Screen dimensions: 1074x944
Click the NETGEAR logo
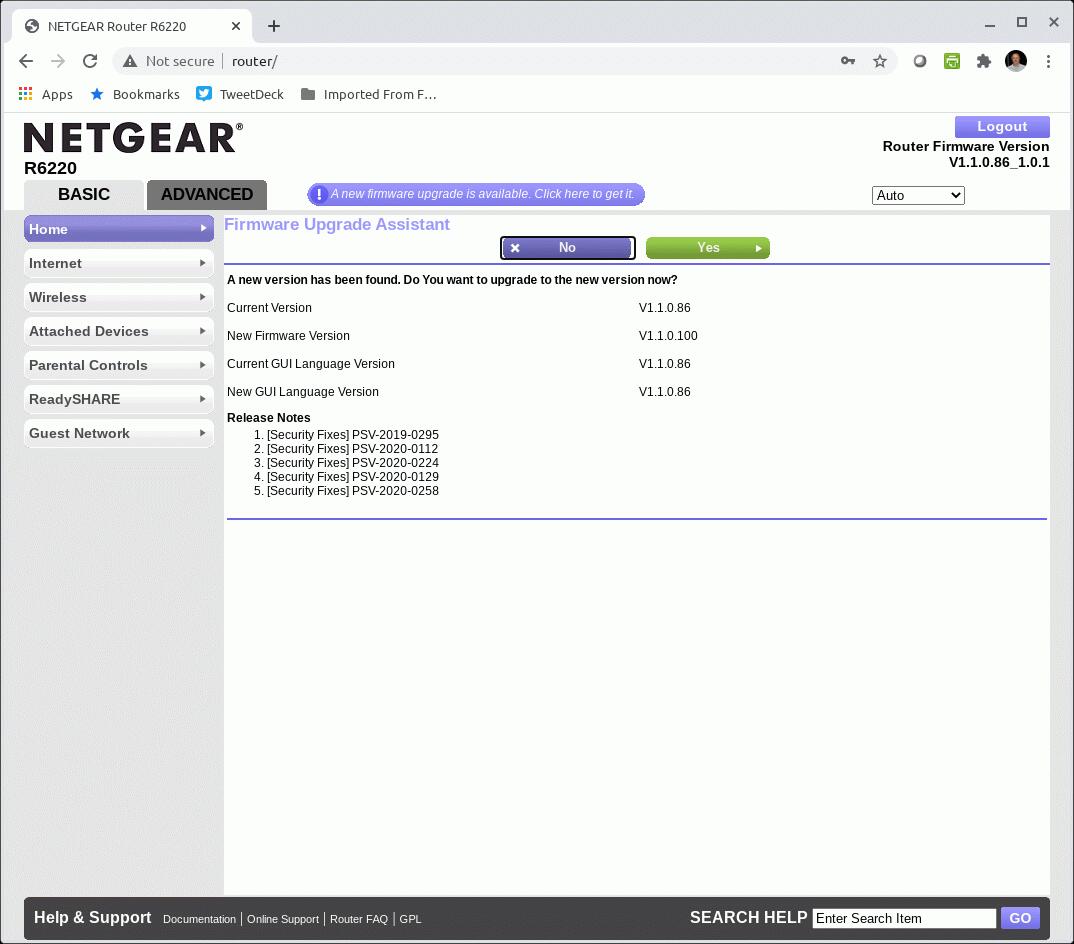coord(133,137)
